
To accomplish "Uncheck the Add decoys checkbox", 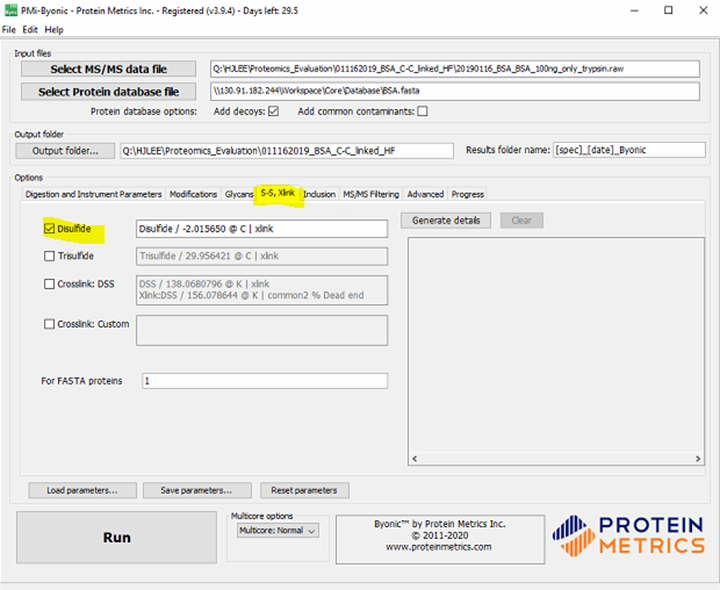I will click(274, 112).
